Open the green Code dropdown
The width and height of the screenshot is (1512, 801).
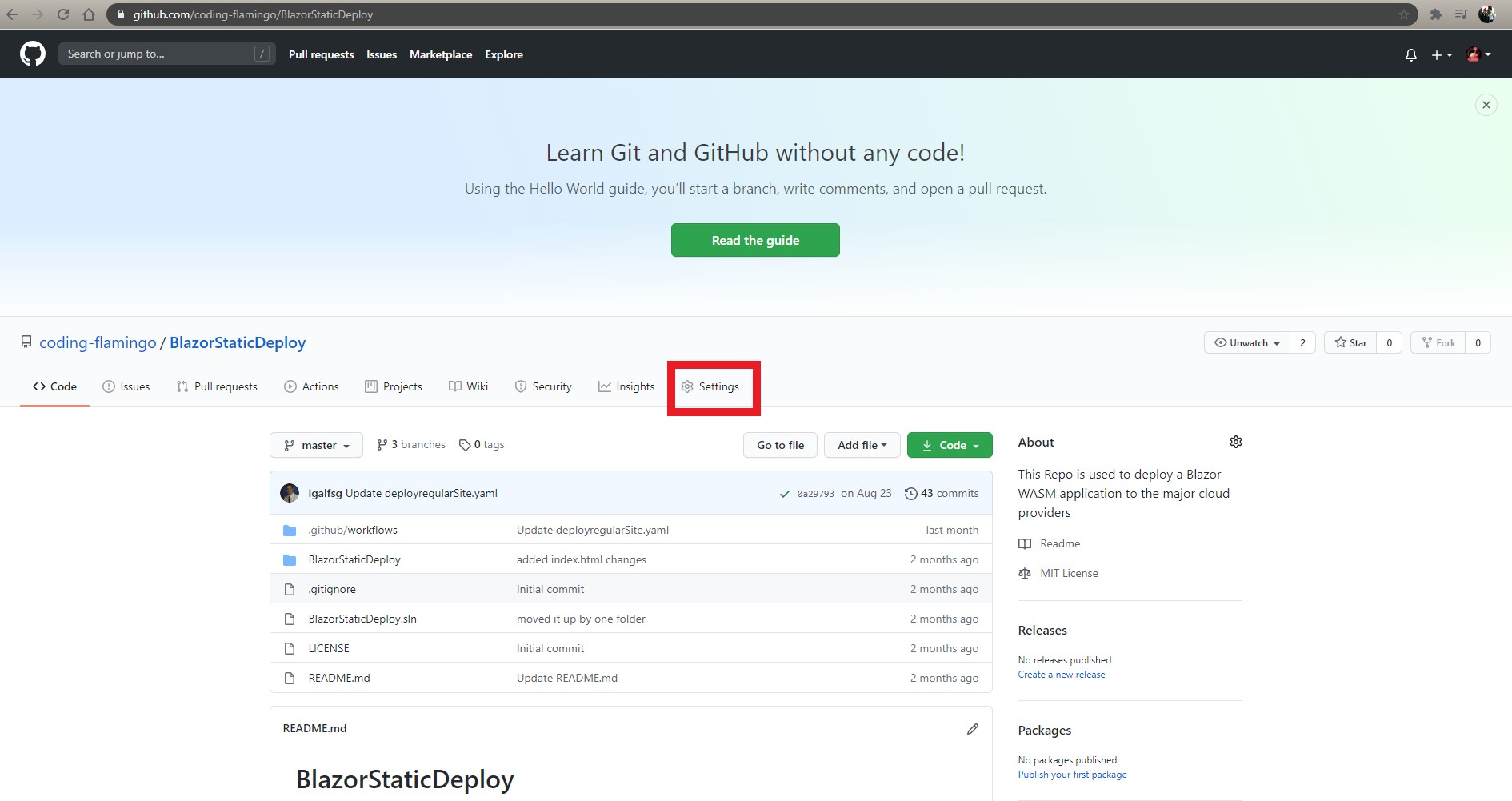click(950, 445)
